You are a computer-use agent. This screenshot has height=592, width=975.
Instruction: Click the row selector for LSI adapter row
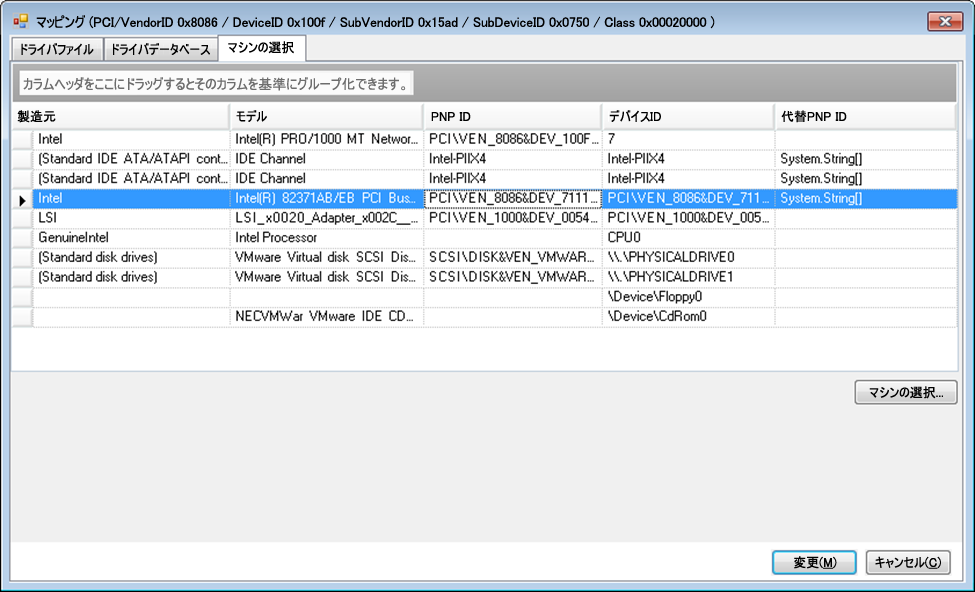click(22, 218)
